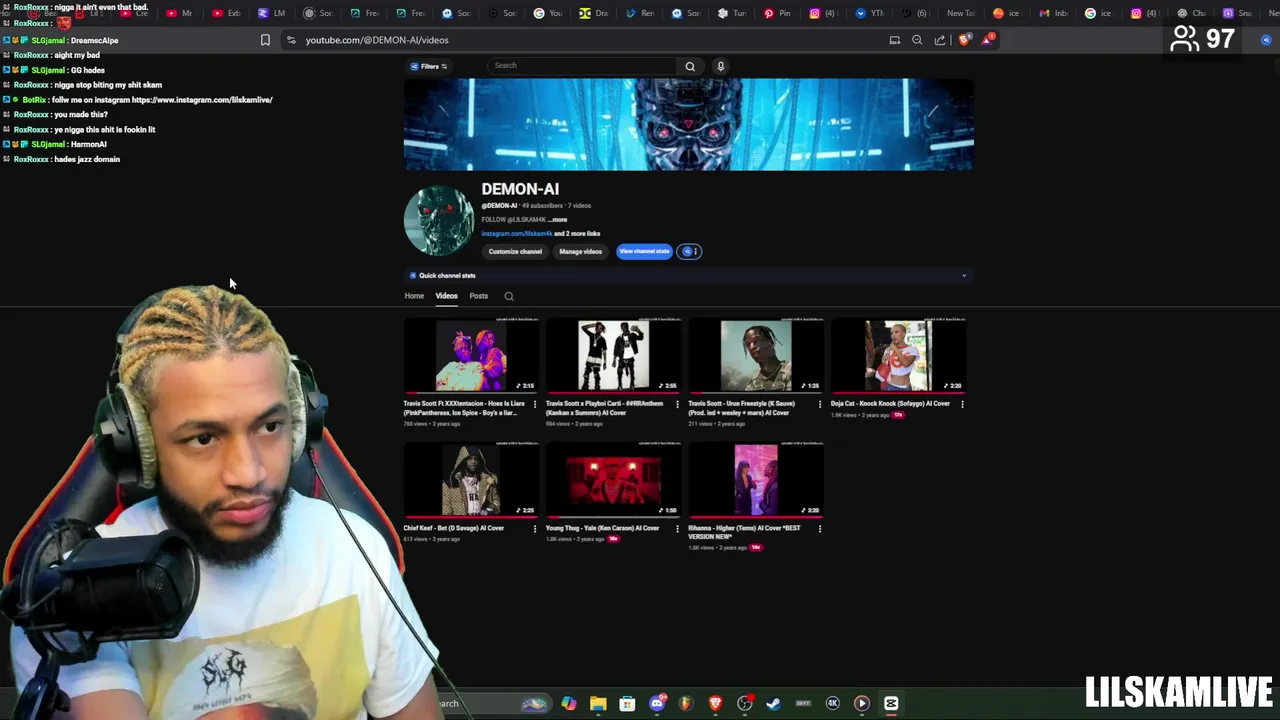Open the Copilot icon in the taskbar

(x=569, y=704)
